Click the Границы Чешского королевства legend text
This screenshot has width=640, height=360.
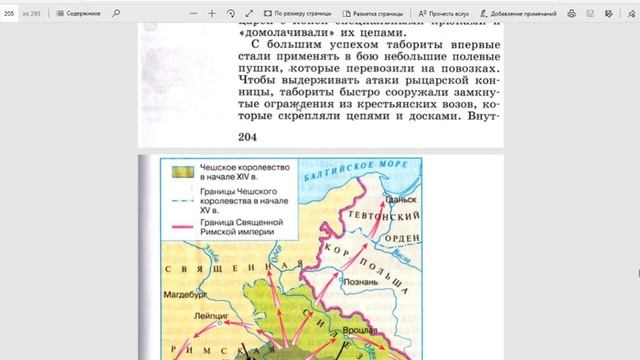[244, 201]
